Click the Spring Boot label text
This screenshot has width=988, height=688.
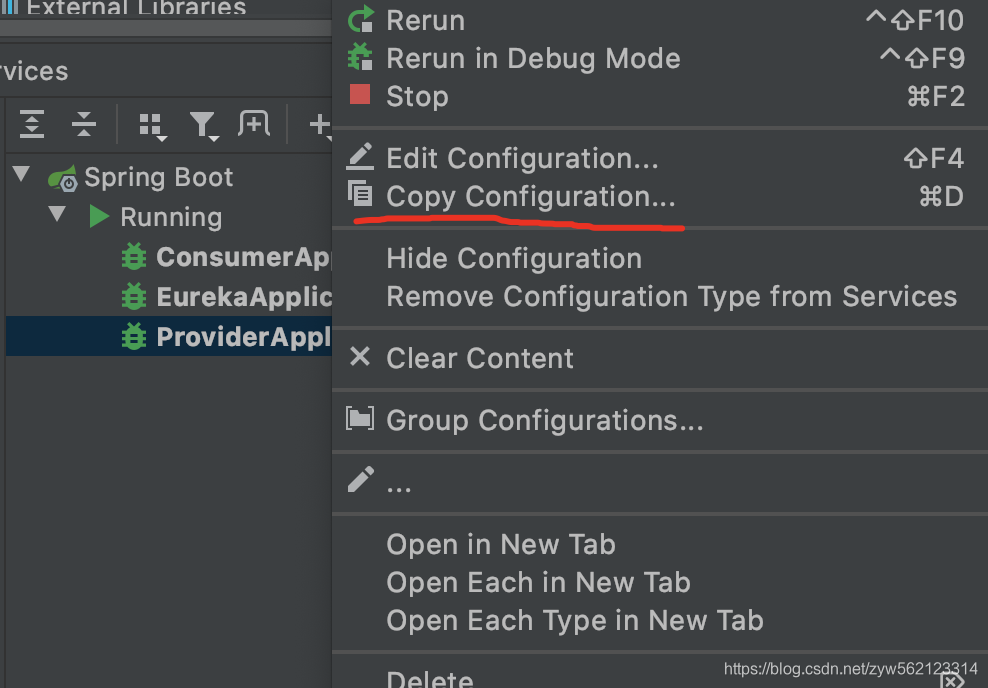159,178
